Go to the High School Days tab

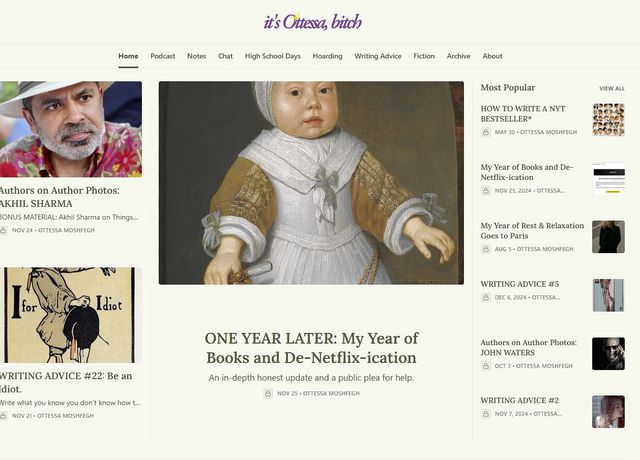pos(273,56)
